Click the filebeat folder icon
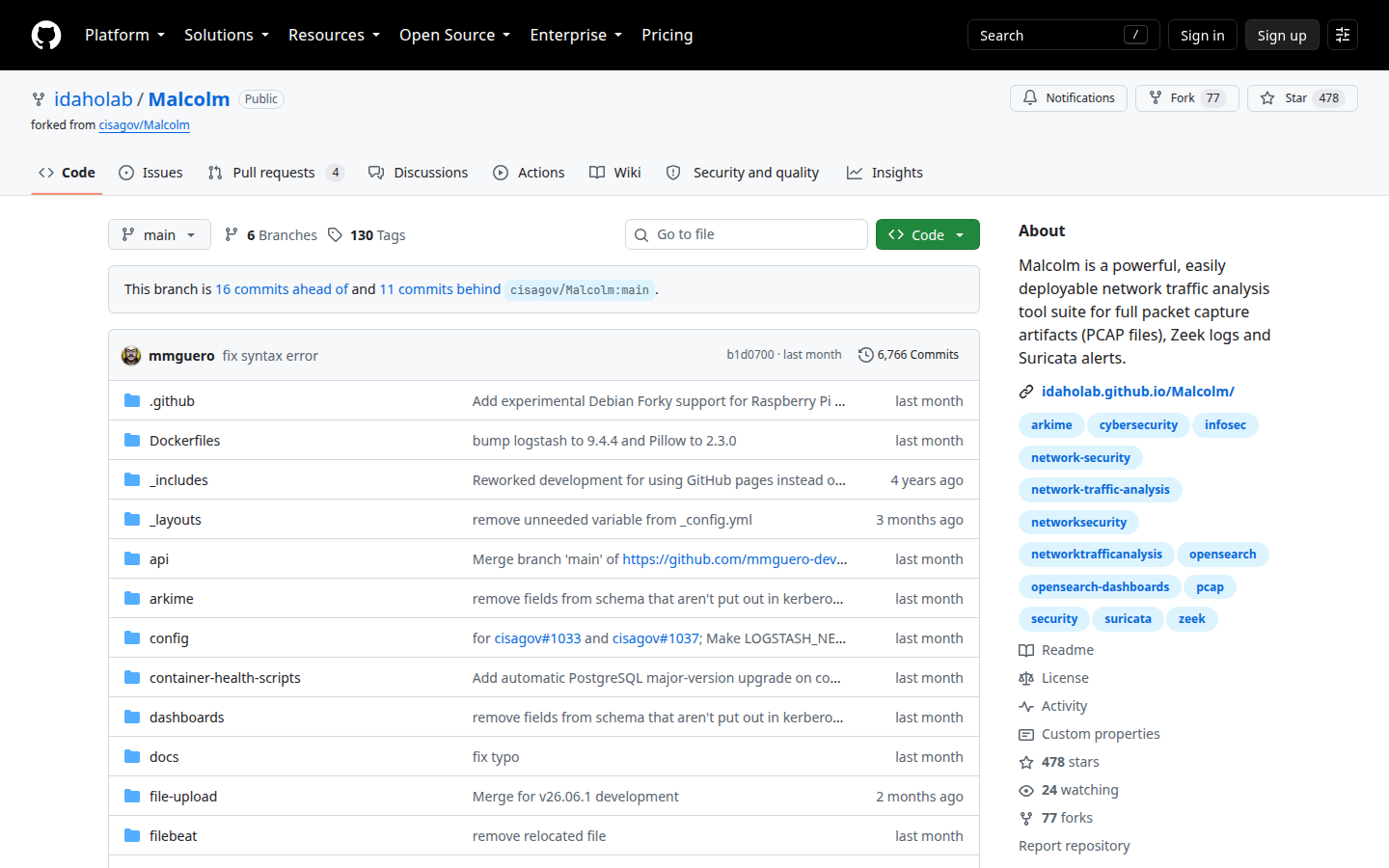The height and width of the screenshot is (868, 1389). (132, 835)
